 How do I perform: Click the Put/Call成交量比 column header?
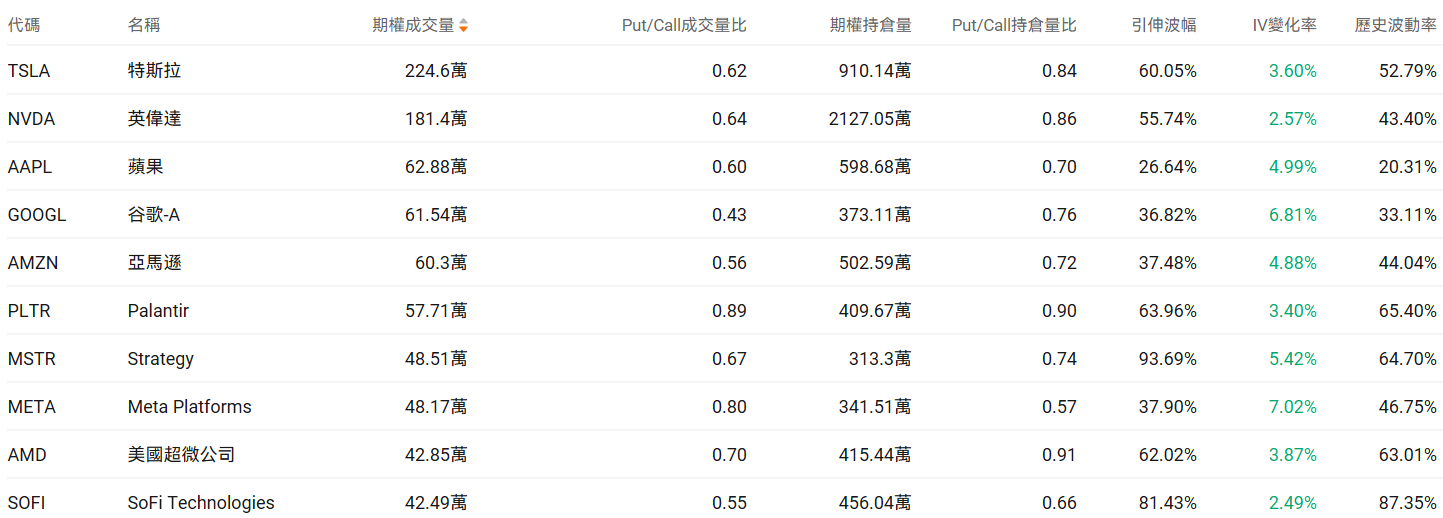[x=684, y=25]
